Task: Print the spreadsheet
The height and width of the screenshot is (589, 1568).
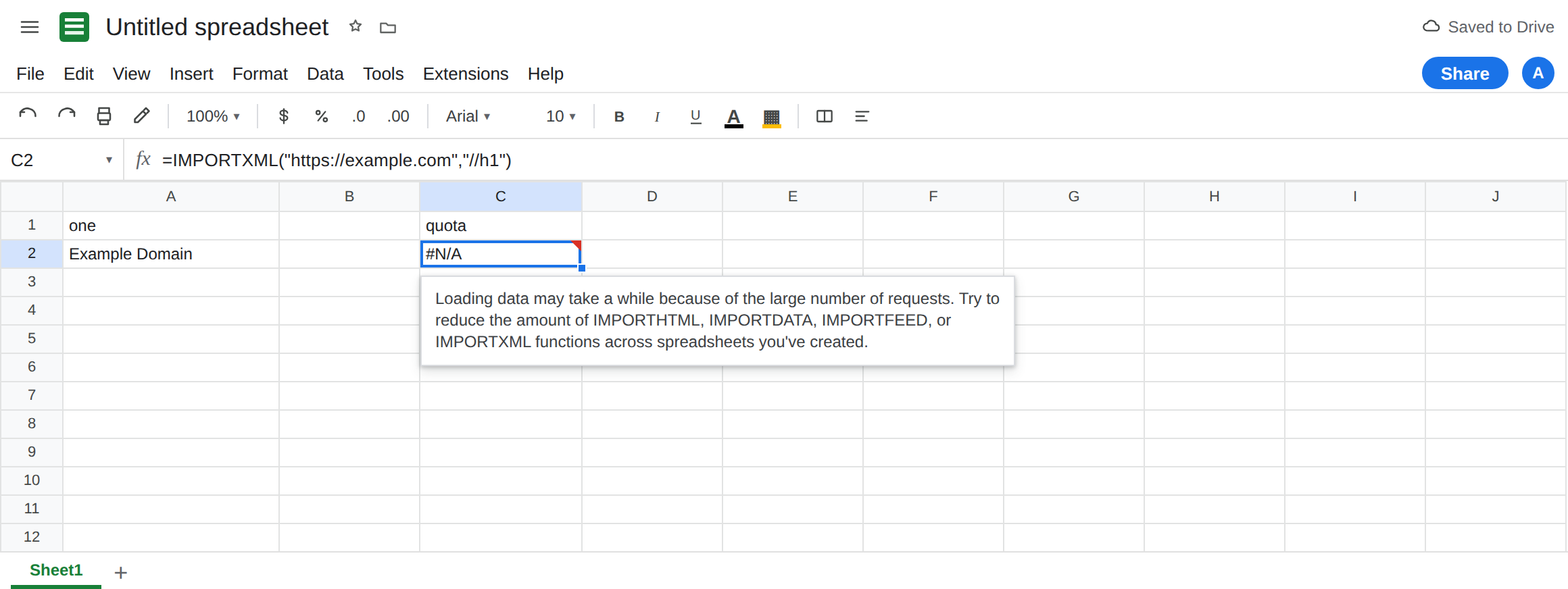Action: (x=104, y=116)
